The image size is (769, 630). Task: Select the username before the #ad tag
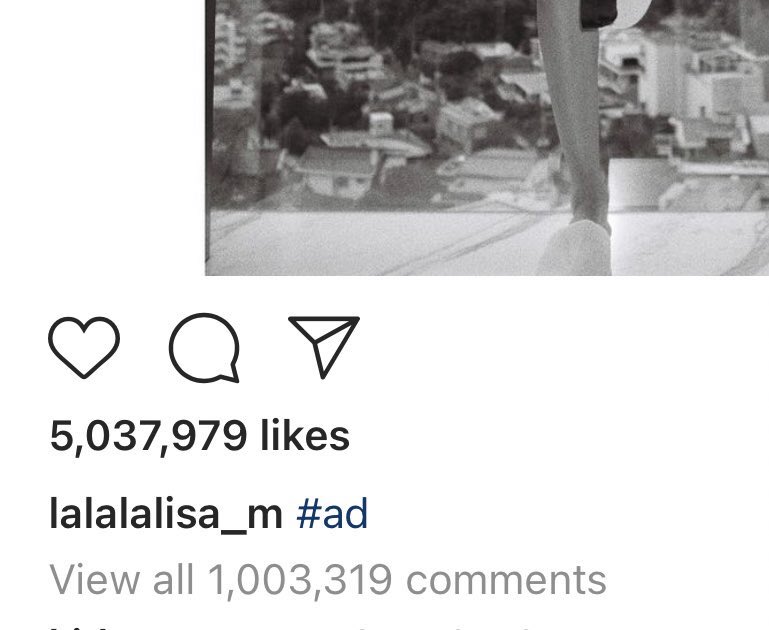166,514
